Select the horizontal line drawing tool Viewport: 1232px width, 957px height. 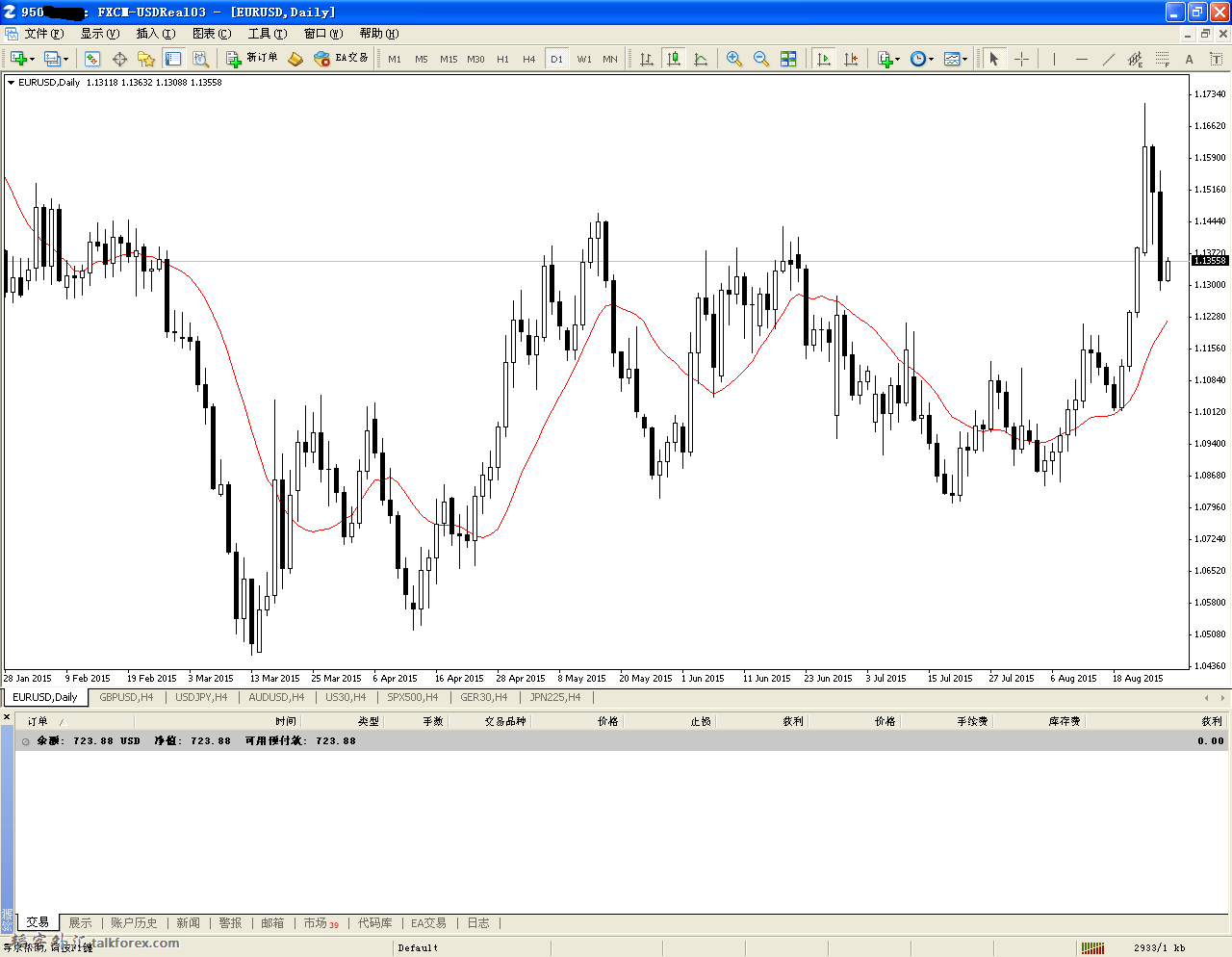click(x=1082, y=59)
